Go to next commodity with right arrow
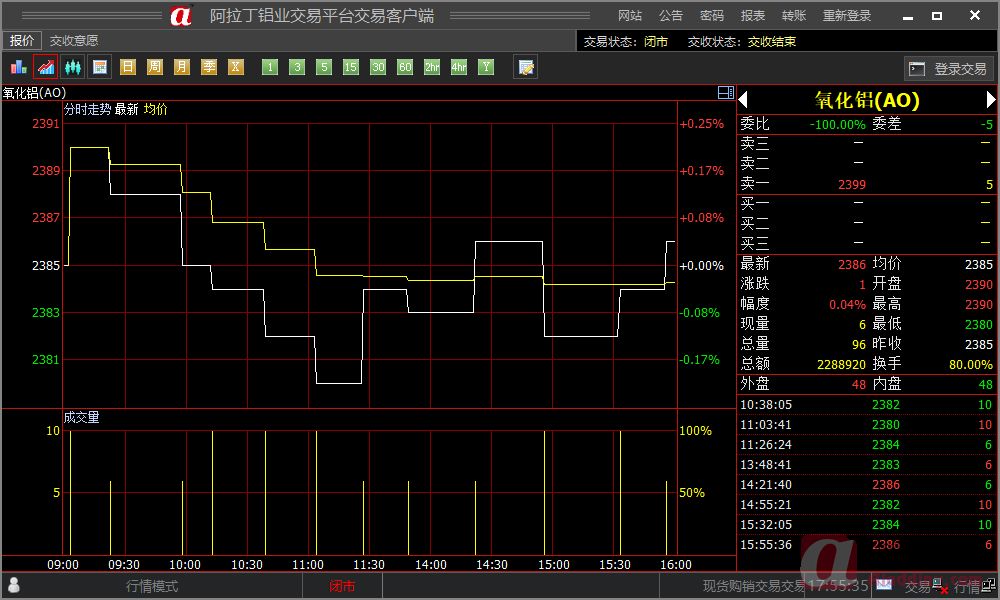The height and width of the screenshot is (600, 1000). [990, 100]
